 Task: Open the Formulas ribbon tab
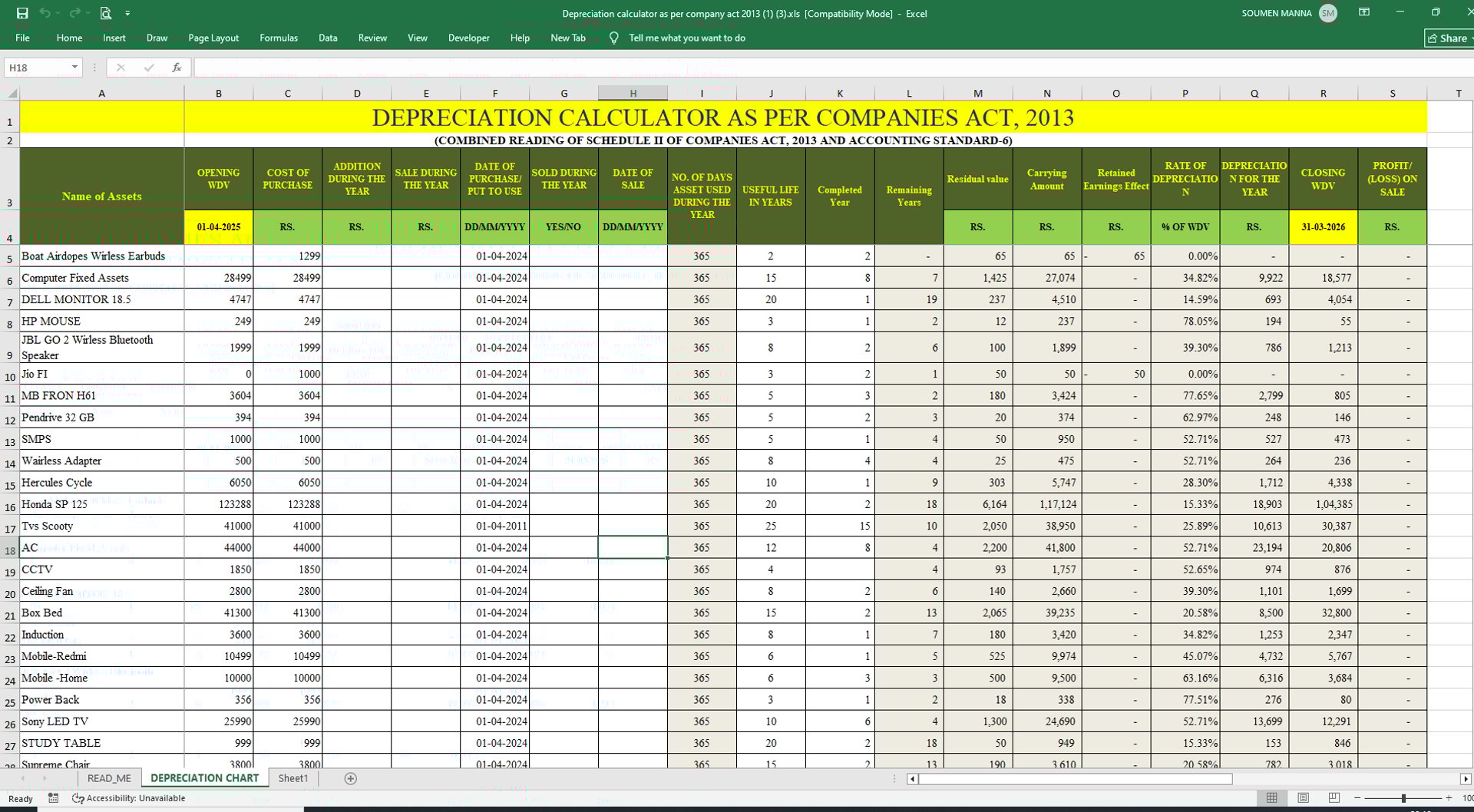tap(278, 38)
